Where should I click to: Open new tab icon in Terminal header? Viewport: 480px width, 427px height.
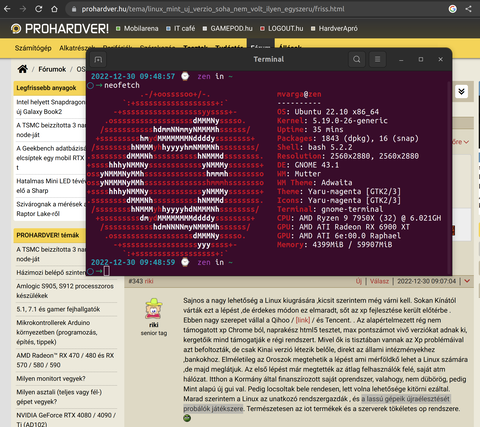[x=98, y=59]
